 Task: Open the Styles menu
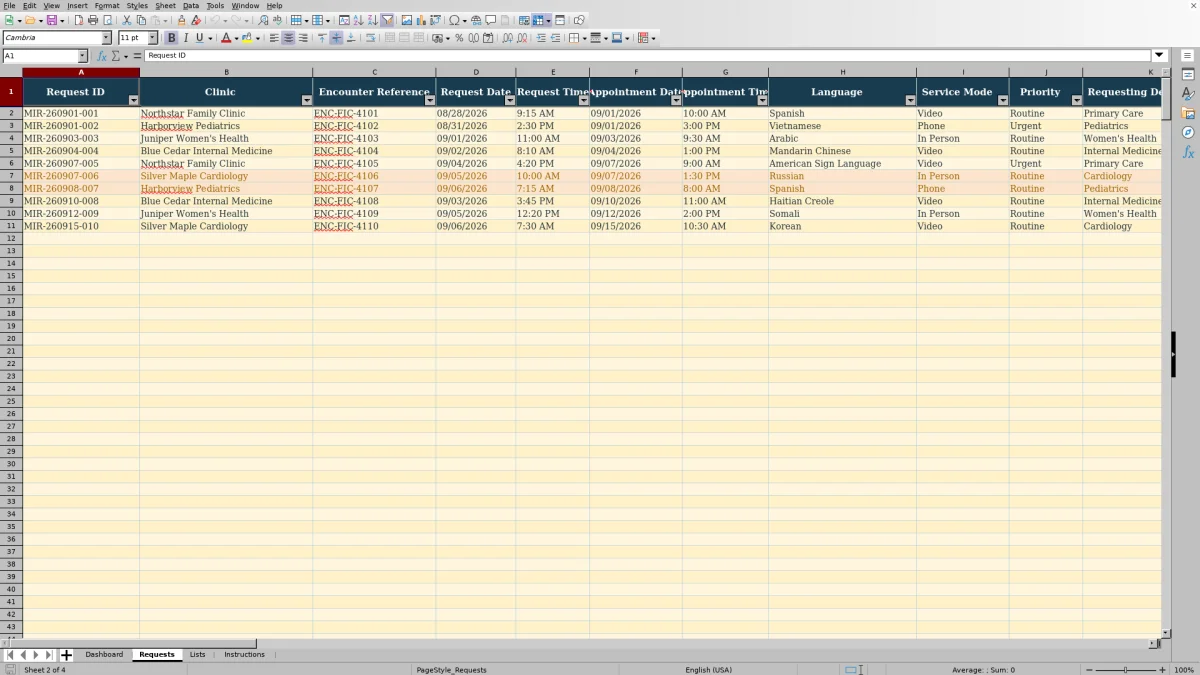(137, 6)
